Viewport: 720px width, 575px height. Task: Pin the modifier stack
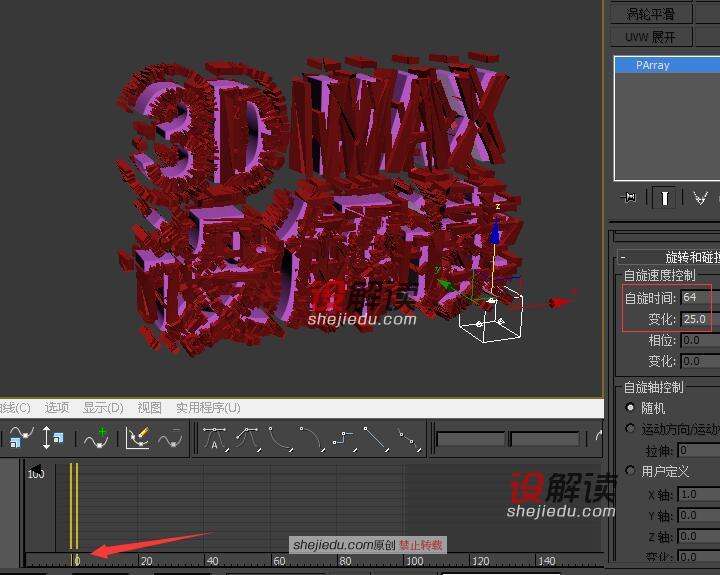click(x=629, y=197)
